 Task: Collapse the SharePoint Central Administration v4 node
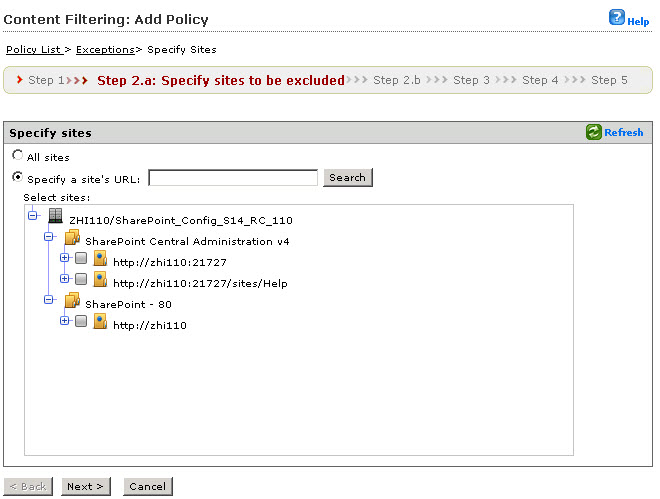coord(48,238)
